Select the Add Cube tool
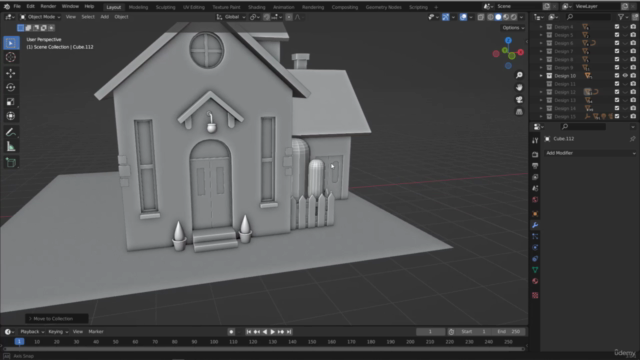 pyautogui.click(x=11, y=162)
